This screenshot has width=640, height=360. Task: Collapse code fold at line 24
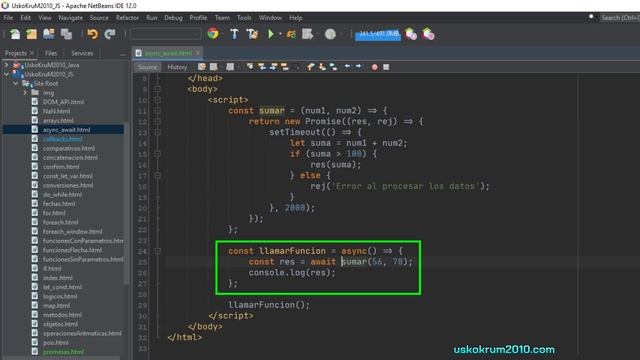coord(158,251)
